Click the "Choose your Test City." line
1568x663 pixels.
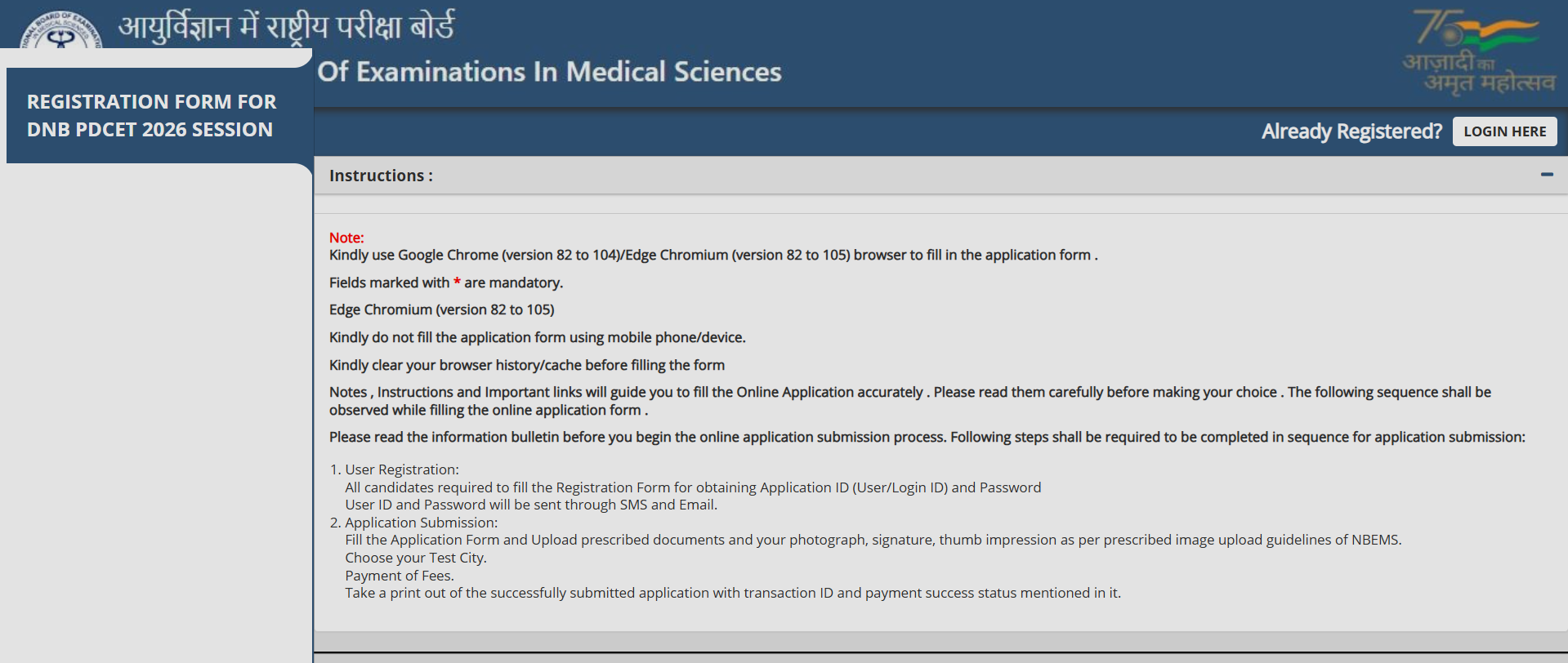click(x=415, y=558)
